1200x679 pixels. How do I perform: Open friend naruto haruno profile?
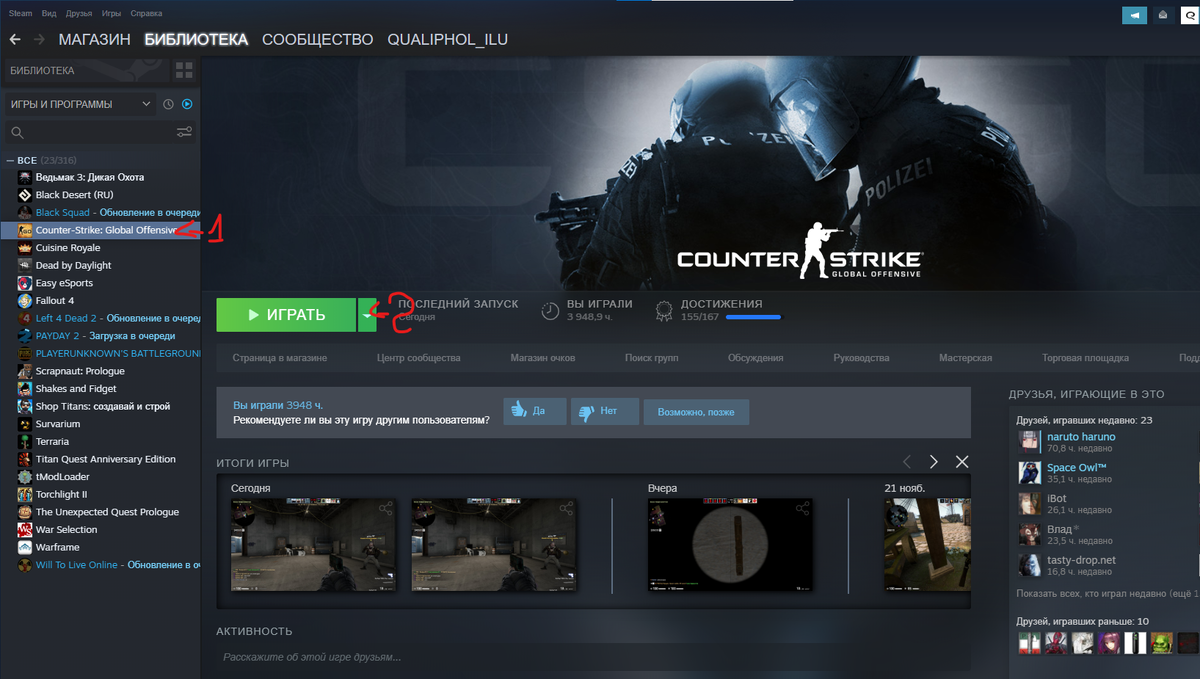pos(1080,437)
